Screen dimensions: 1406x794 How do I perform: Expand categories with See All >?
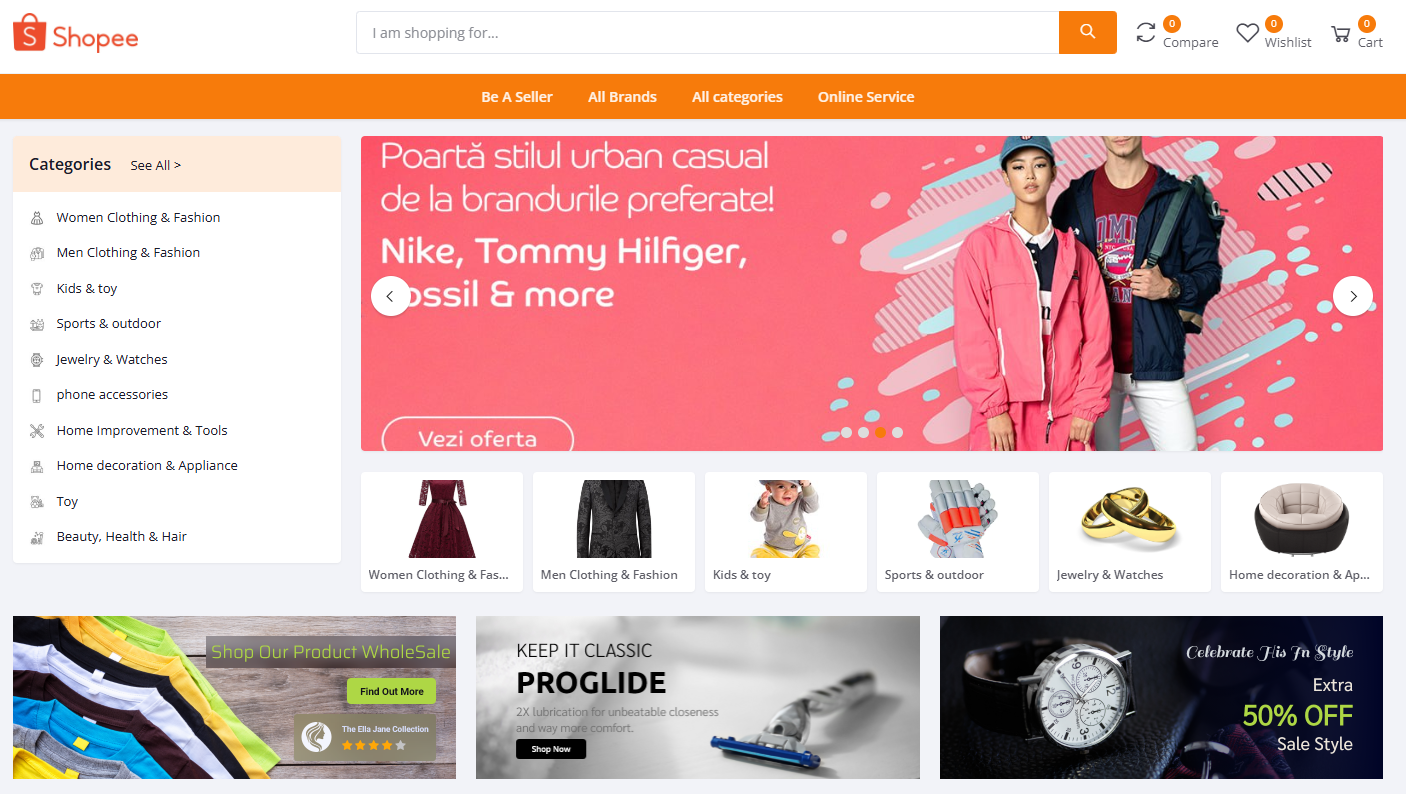coord(155,165)
